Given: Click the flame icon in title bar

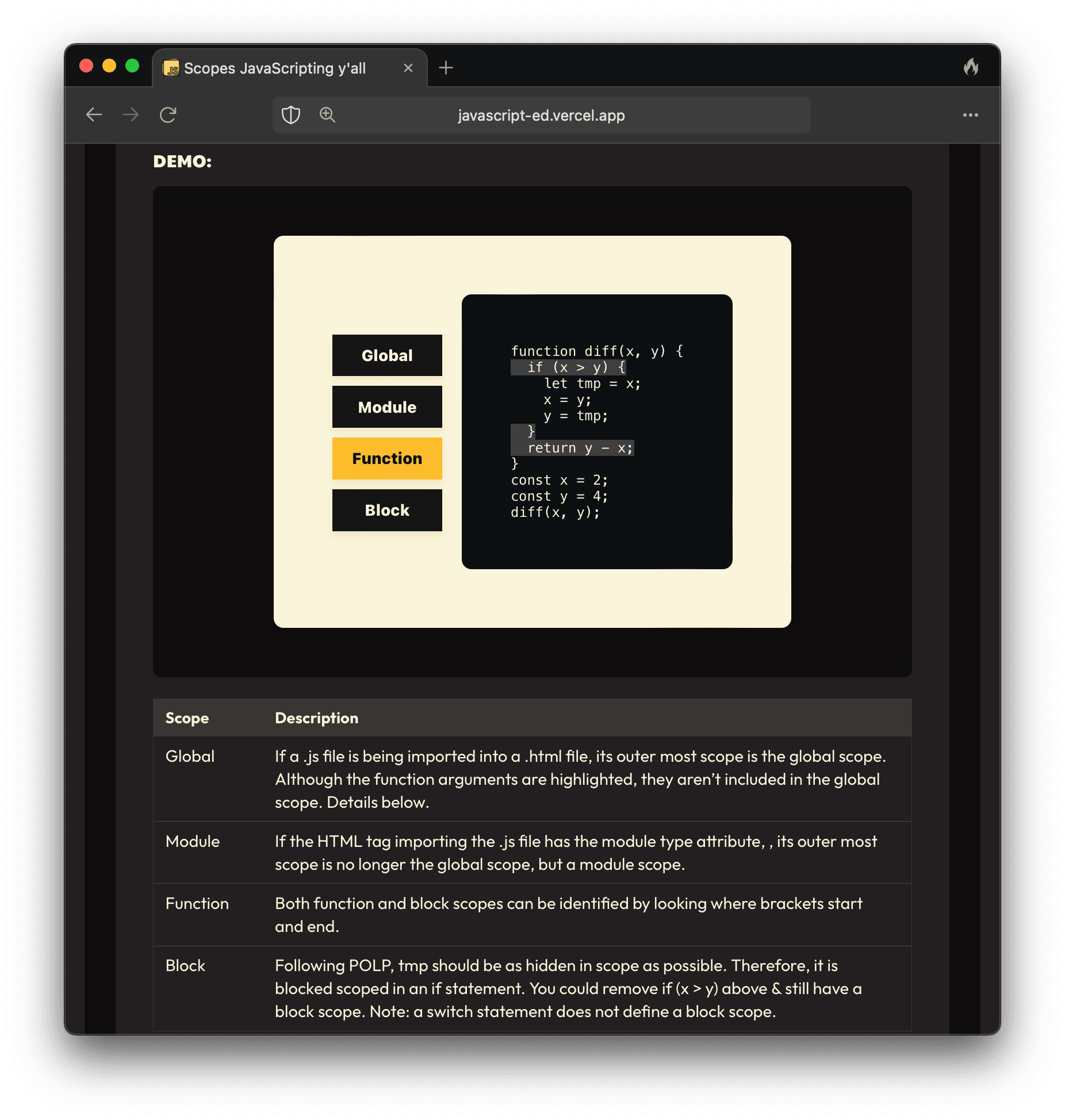Looking at the screenshot, I should tap(971, 67).
